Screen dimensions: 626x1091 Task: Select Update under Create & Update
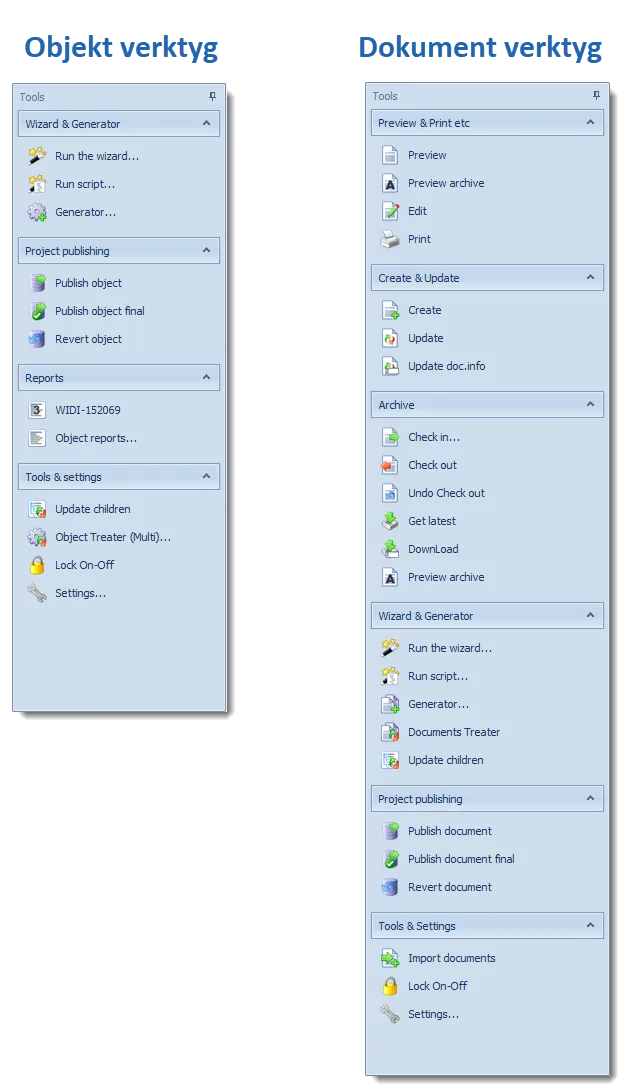426,338
